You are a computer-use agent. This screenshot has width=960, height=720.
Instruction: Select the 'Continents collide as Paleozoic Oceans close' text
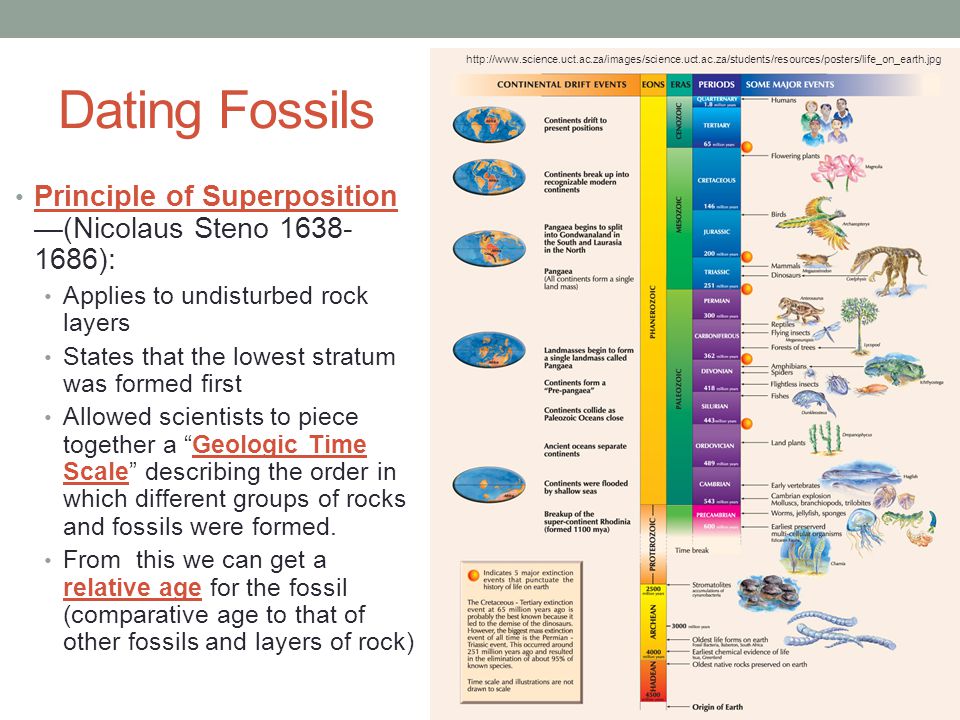pyautogui.click(x=583, y=414)
